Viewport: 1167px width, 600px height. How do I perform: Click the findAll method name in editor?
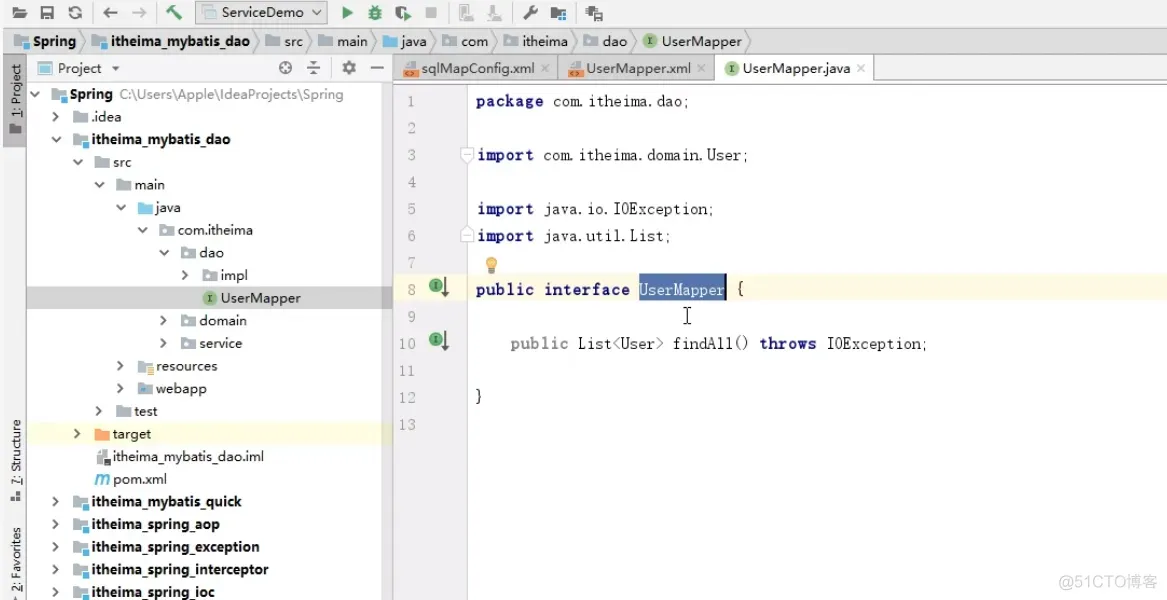703,343
